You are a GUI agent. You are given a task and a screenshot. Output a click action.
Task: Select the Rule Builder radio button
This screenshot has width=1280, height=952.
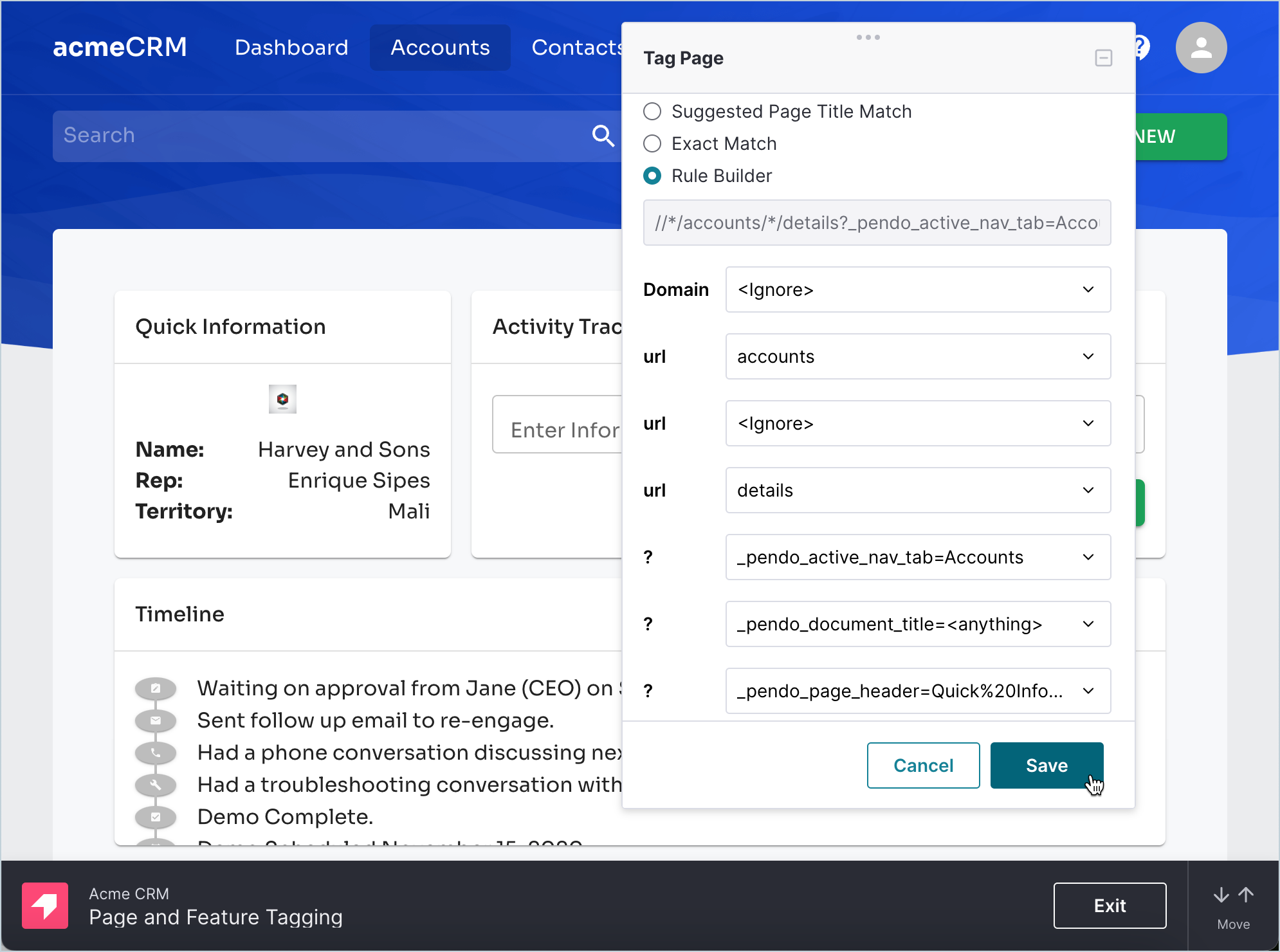(652, 176)
